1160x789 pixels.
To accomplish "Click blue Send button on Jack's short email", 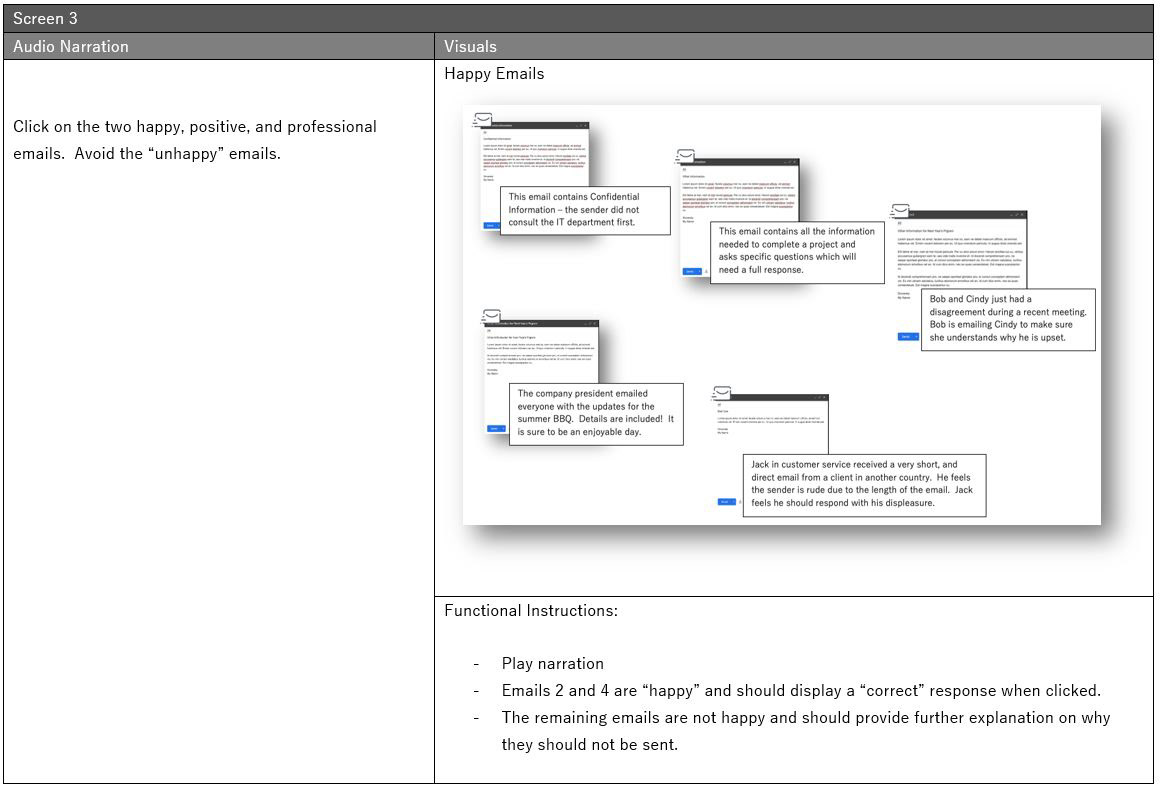I will pos(726,502).
